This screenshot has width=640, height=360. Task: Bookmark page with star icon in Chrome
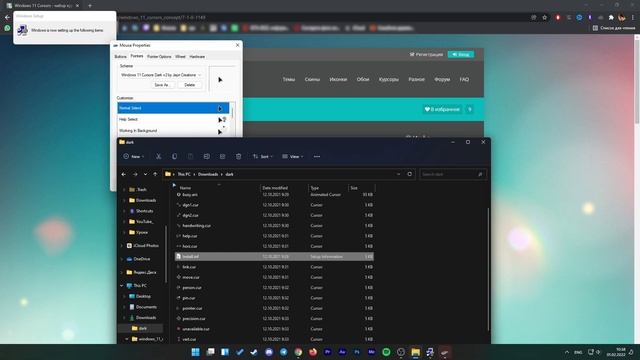pos(544,18)
